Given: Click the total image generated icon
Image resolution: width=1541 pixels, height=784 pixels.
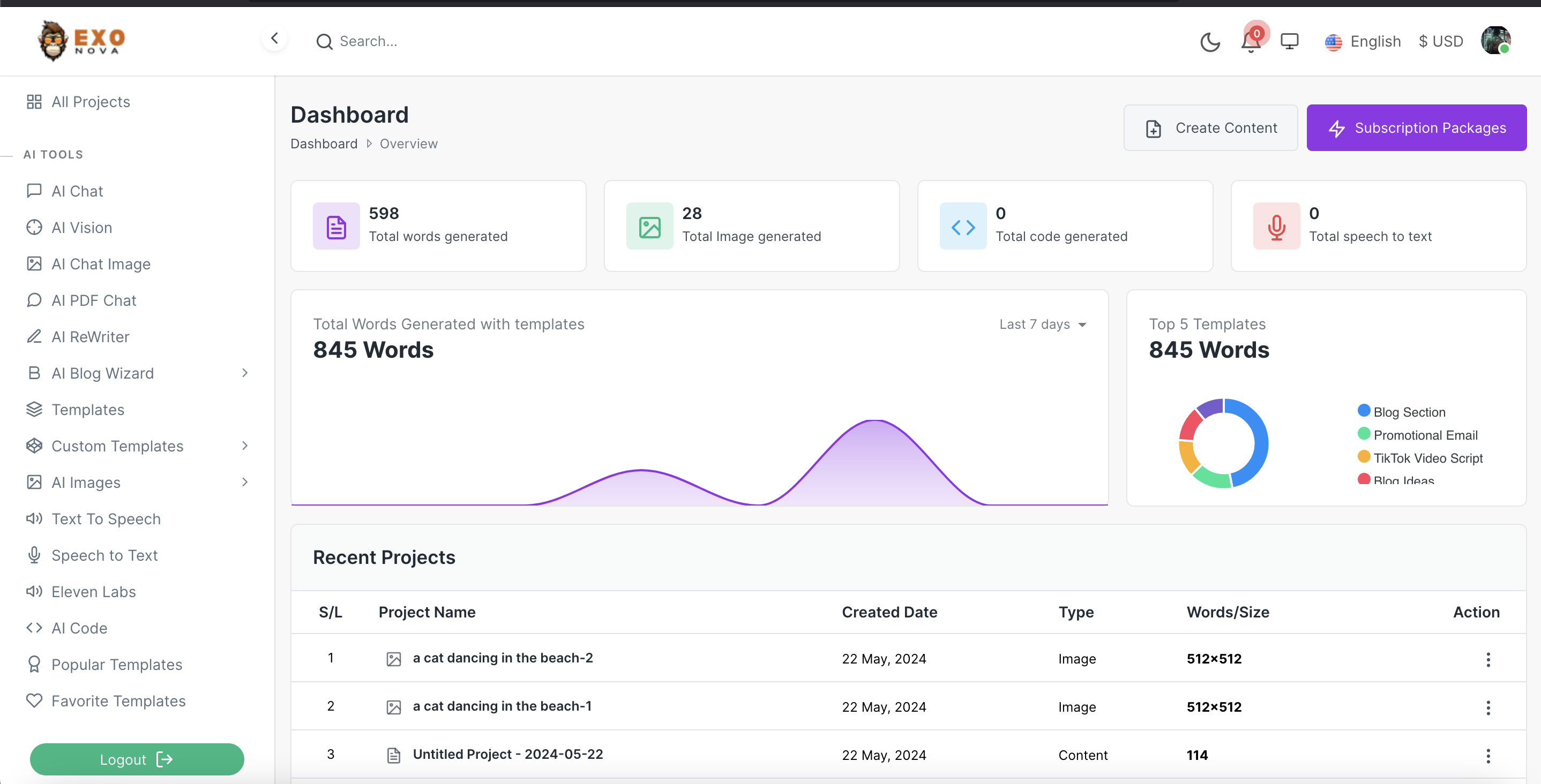Looking at the screenshot, I should (x=649, y=227).
